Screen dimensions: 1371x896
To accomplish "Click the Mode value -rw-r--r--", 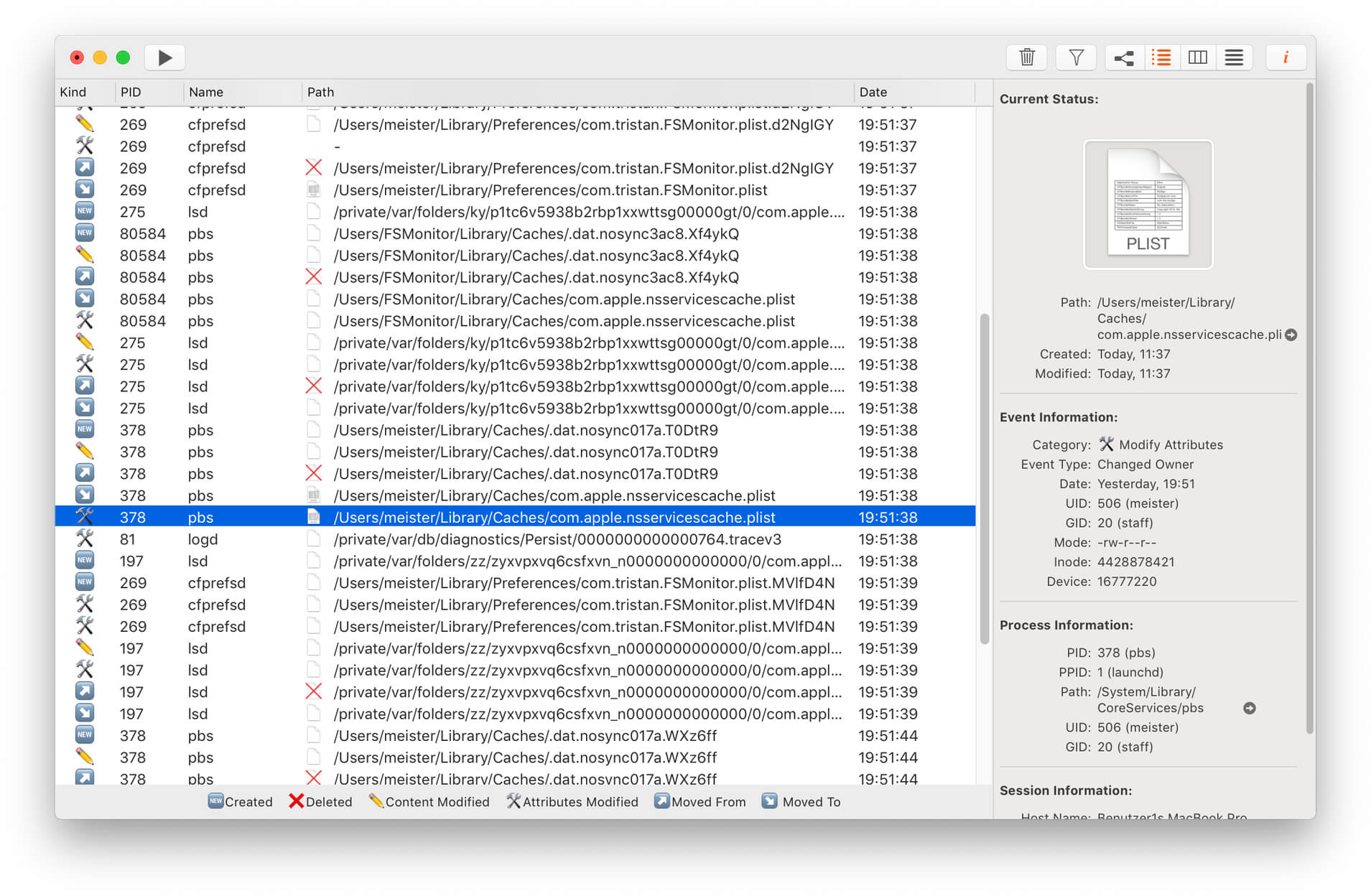I will coord(1126,543).
